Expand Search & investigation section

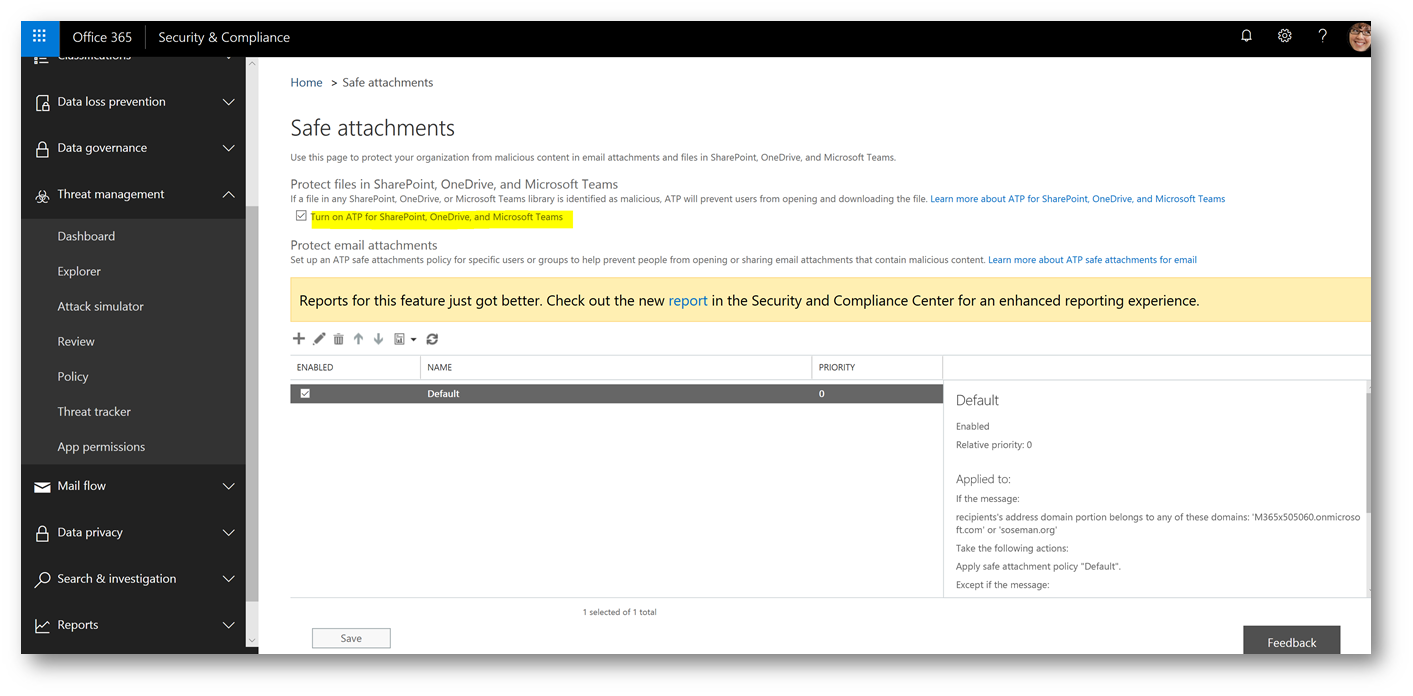tap(228, 579)
